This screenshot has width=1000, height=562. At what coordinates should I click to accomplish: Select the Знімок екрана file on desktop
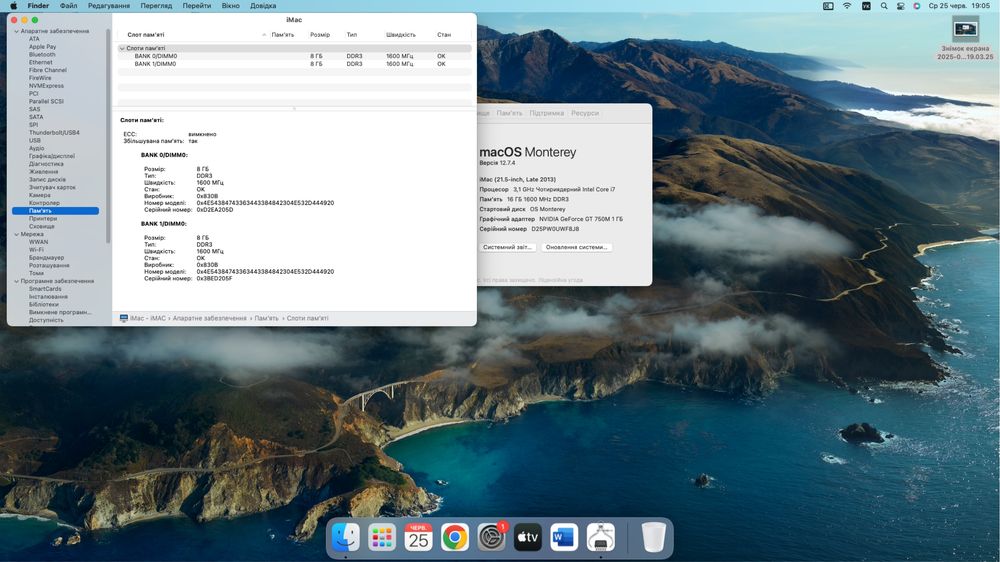pos(966,38)
